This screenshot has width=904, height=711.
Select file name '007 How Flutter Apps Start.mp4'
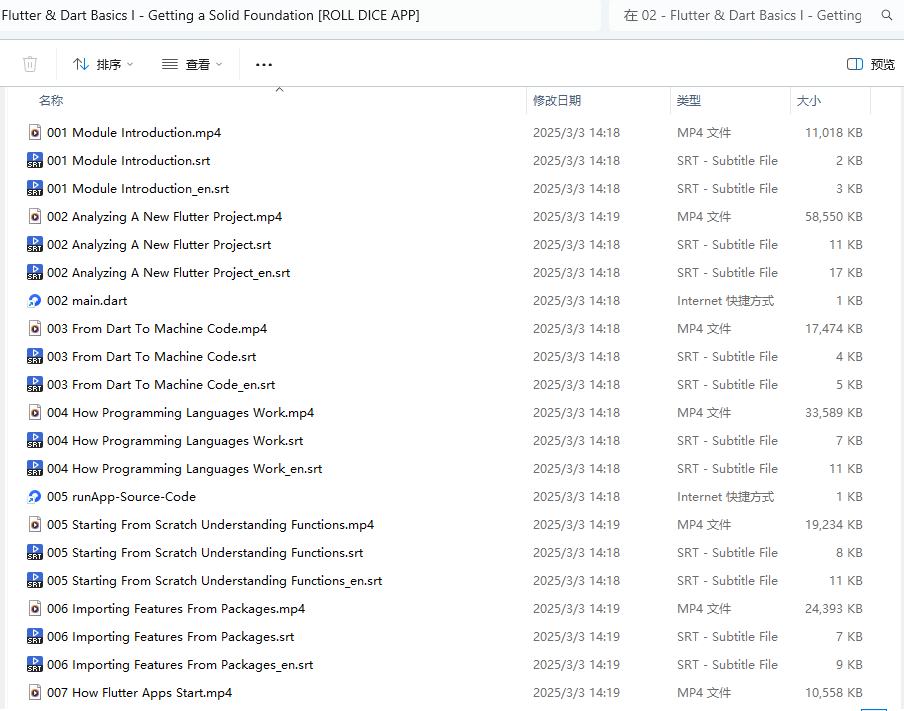tap(140, 693)
